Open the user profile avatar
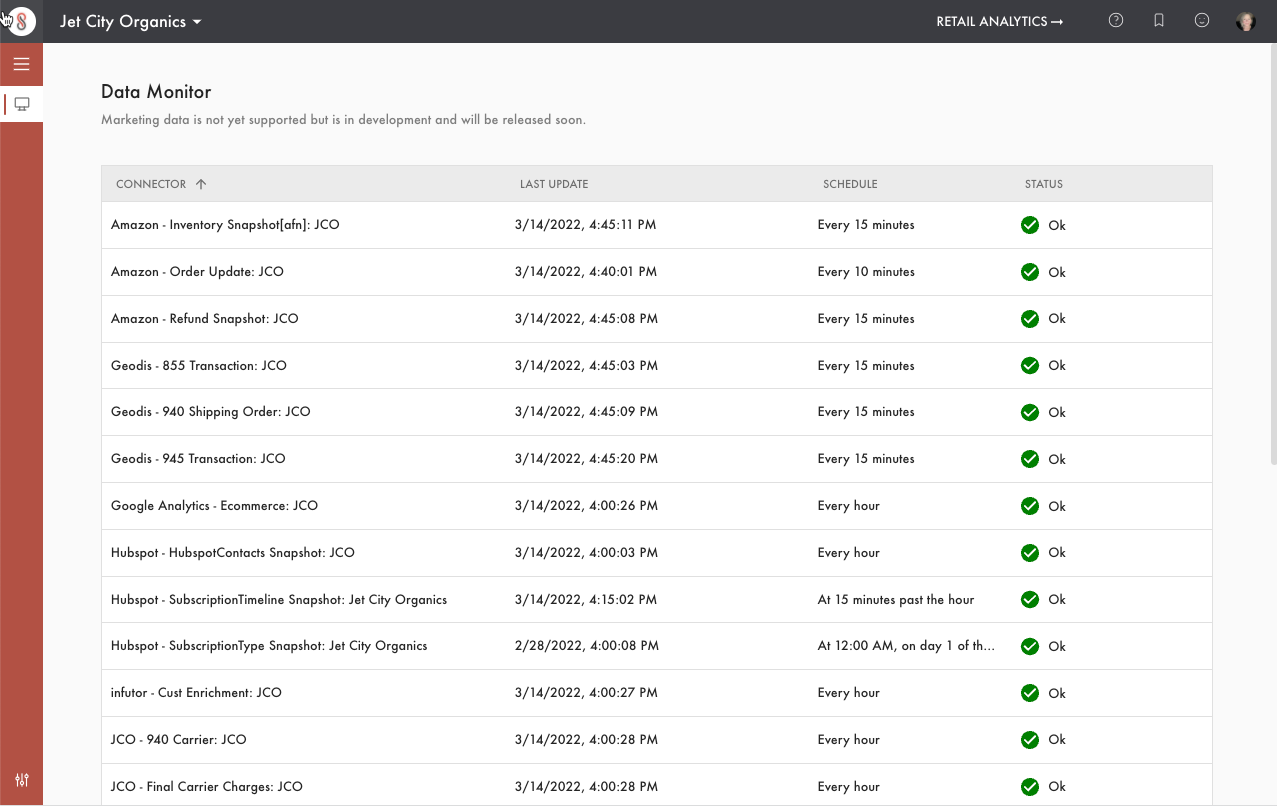 [x=1245, y=21]
